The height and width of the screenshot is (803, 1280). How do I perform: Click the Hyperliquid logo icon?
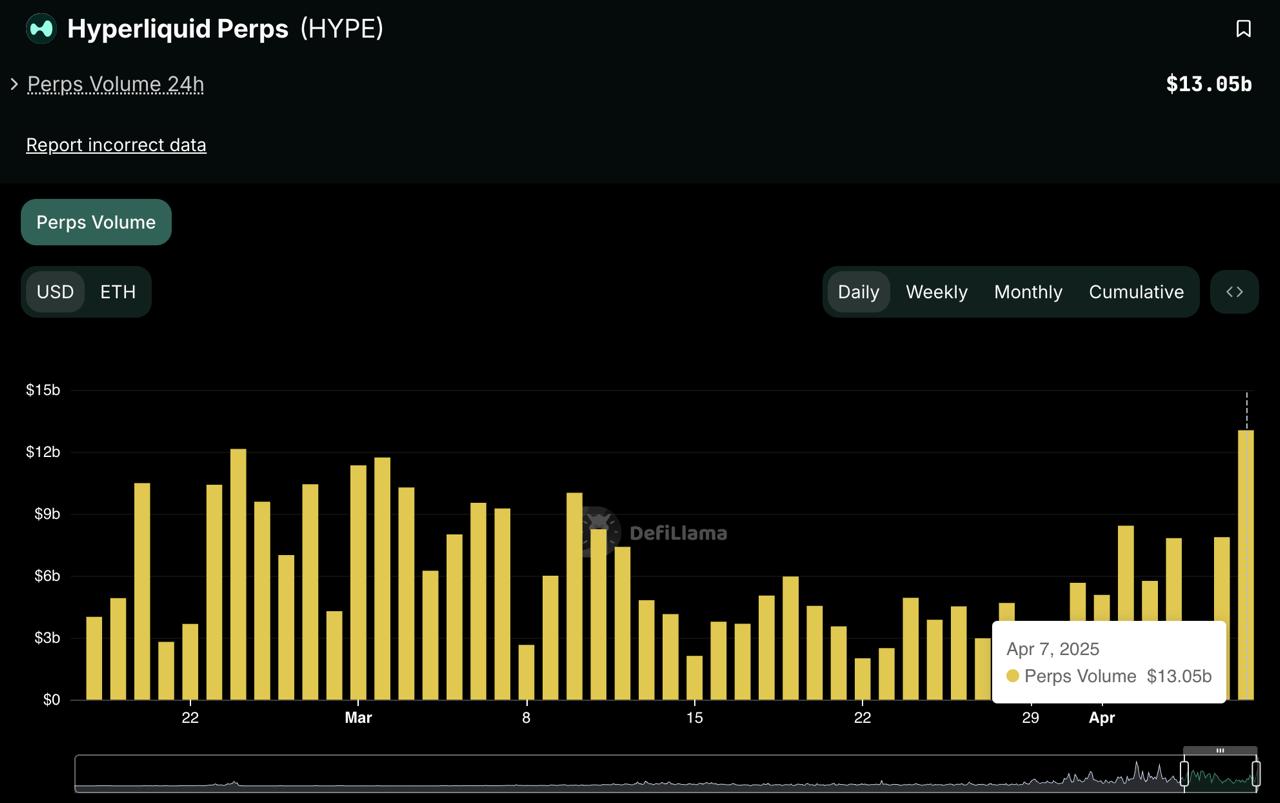[41, 29]
